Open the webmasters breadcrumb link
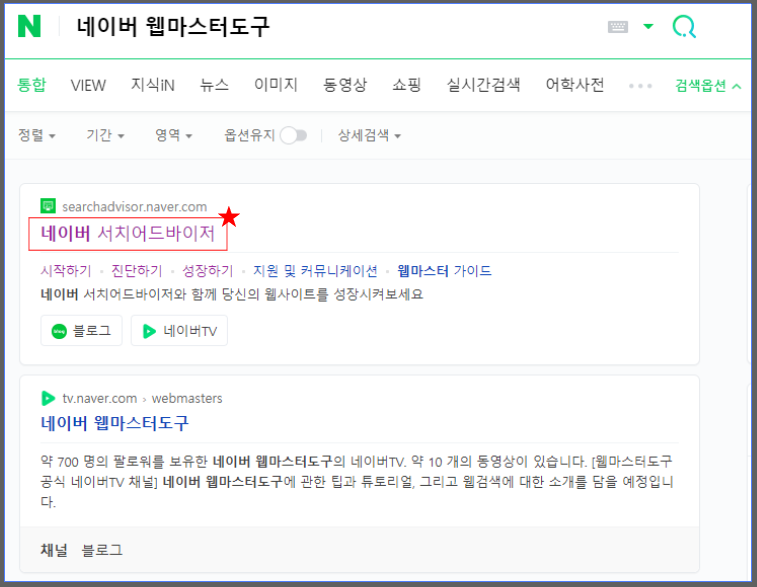 pos(187,398)
